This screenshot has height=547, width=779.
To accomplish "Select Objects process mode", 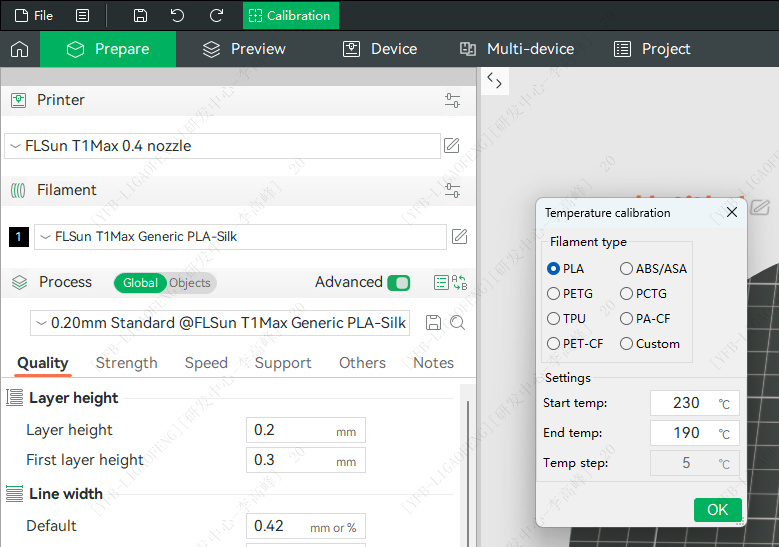I will [190, 283].
